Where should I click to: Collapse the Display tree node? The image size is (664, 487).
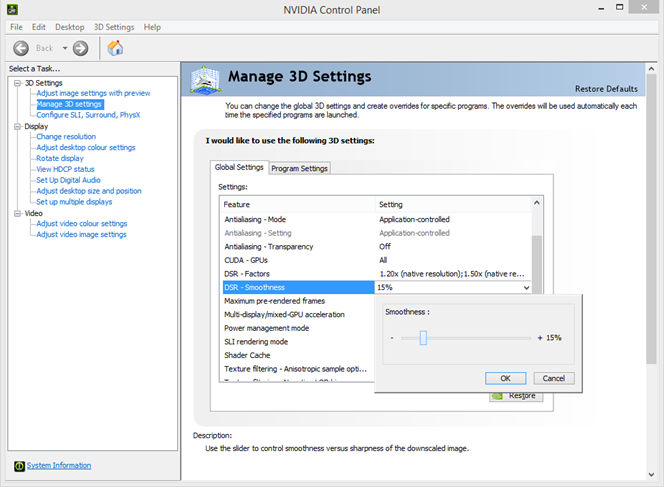(17, 127)
